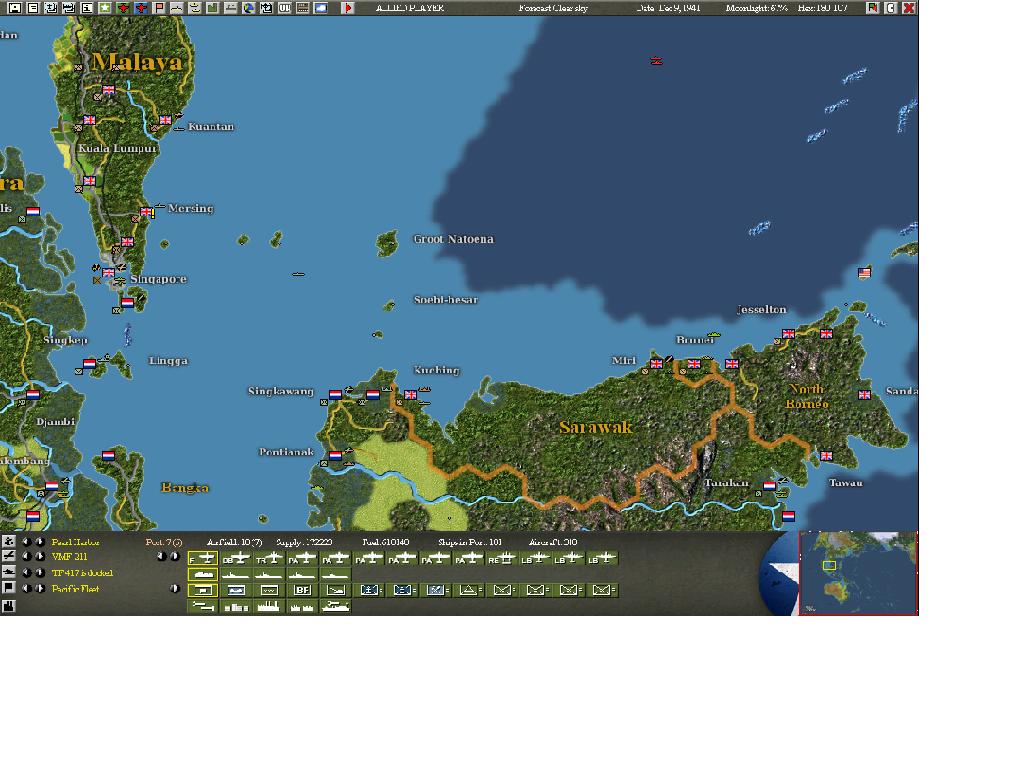Click the Kuala Lumpur map label
This screenshot has height=768, width=1024.
(118, 148)
